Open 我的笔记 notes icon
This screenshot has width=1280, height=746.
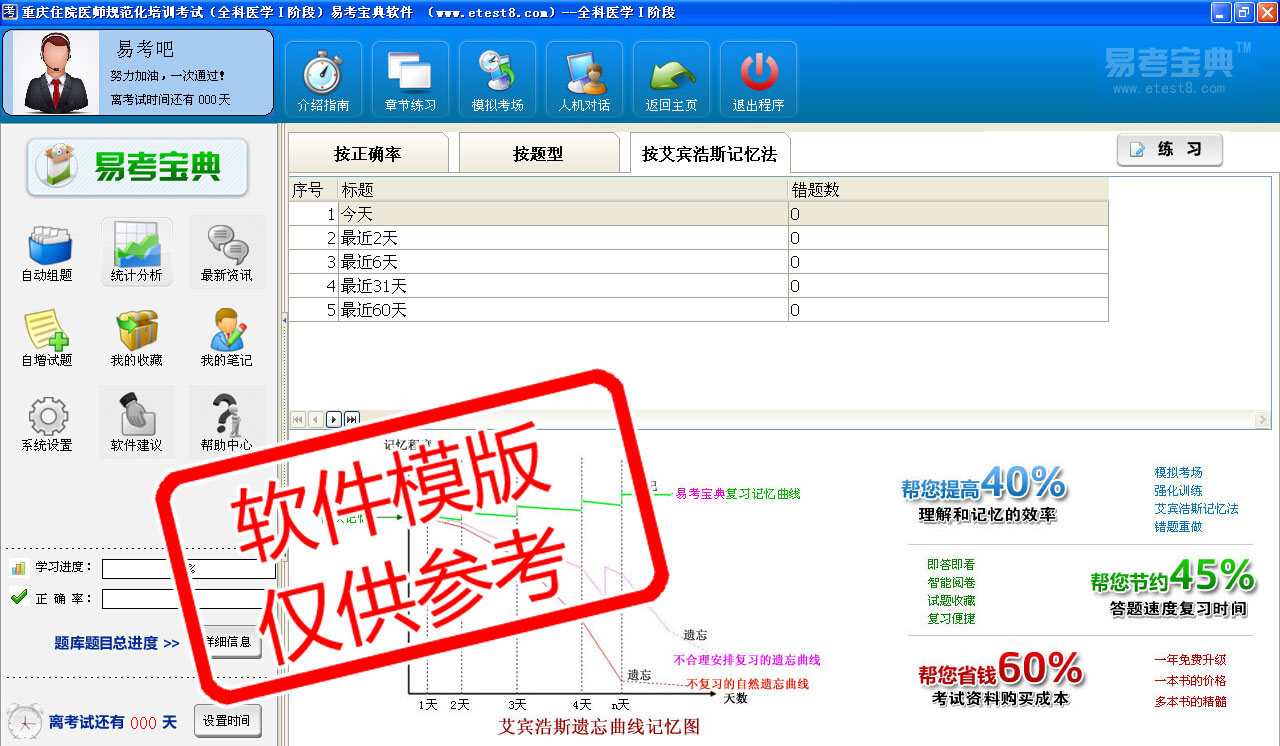226,338
